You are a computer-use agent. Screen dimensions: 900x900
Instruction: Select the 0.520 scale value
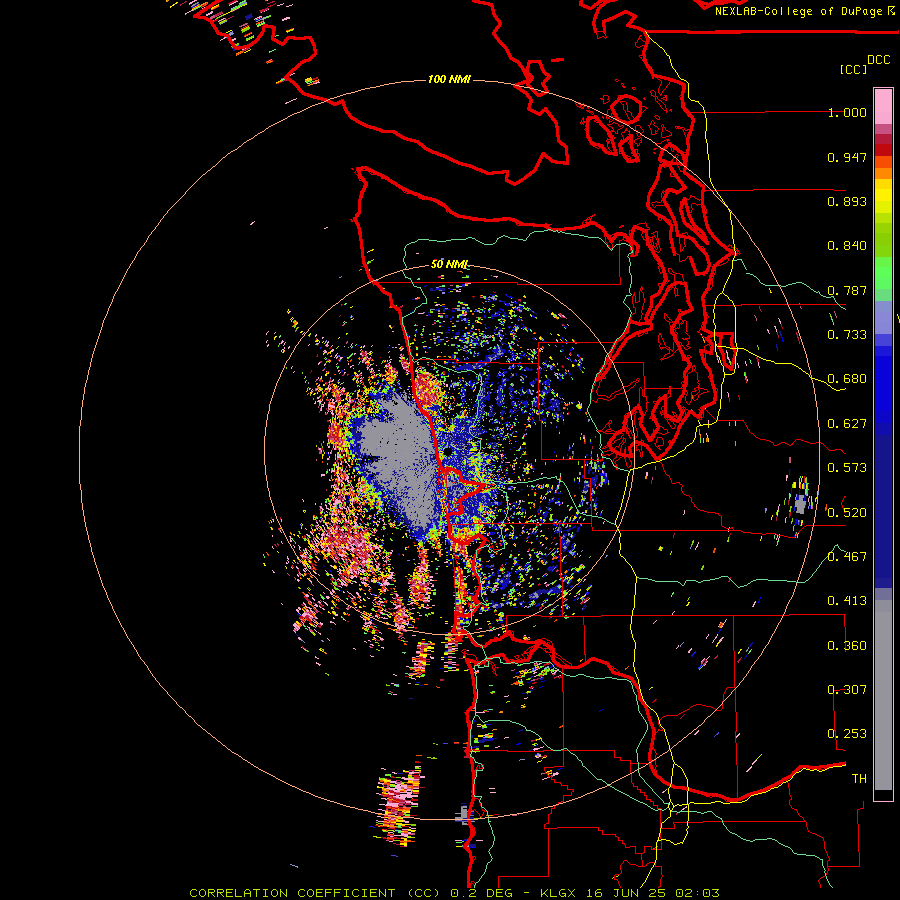pos(847,513)
